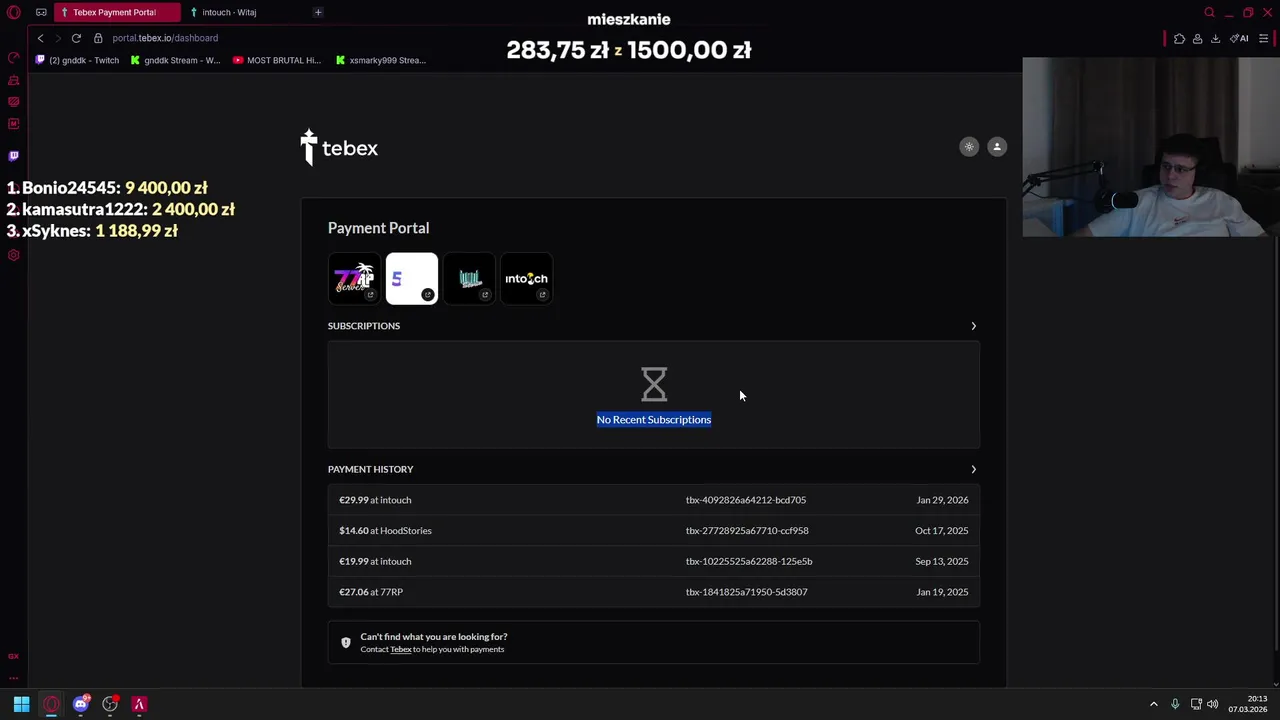This screenshot has width=1280, height=720.
Task: Open the teal-logo store thumbnail
Action: [469, 279]
